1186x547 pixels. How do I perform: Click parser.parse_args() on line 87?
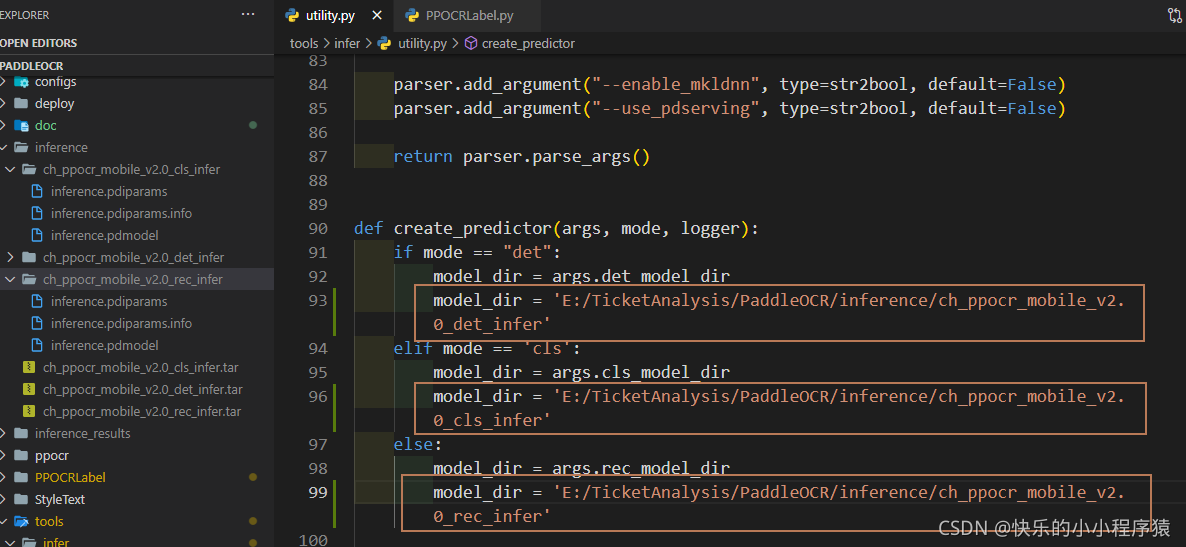pyautogui.click(x=557, y=157)
